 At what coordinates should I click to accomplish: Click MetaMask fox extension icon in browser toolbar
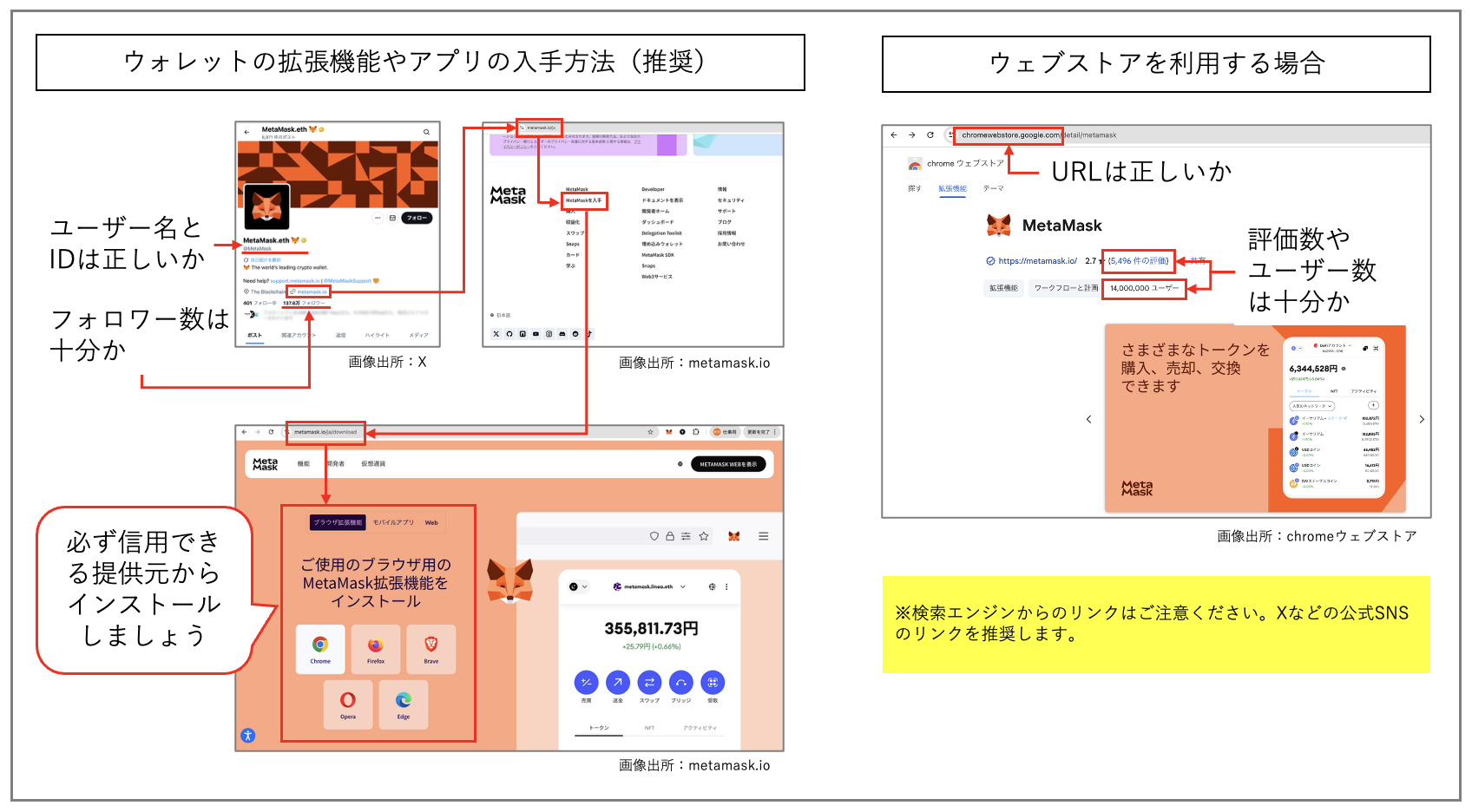click(669, 432)
